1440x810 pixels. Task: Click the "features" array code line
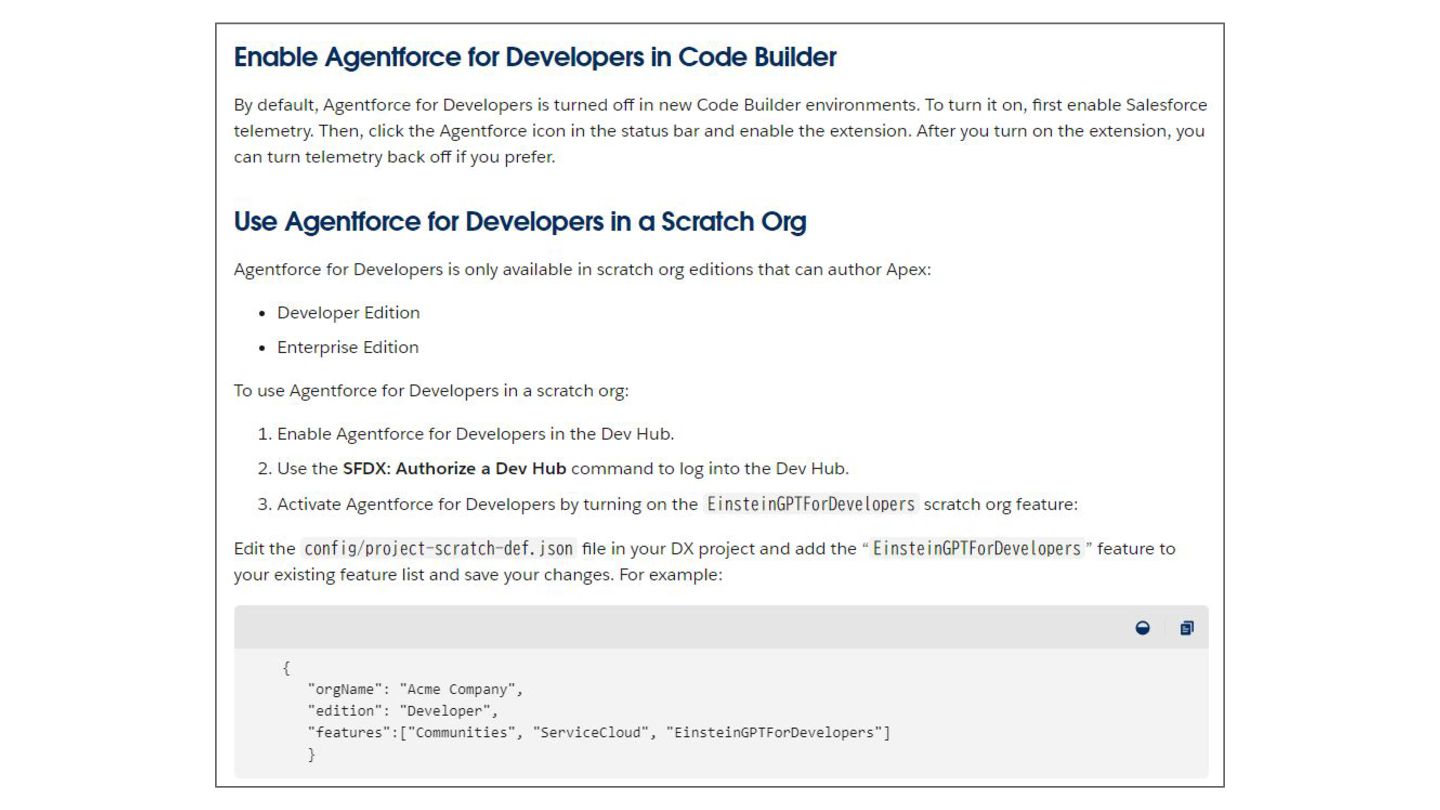click(x=599, y=733)
